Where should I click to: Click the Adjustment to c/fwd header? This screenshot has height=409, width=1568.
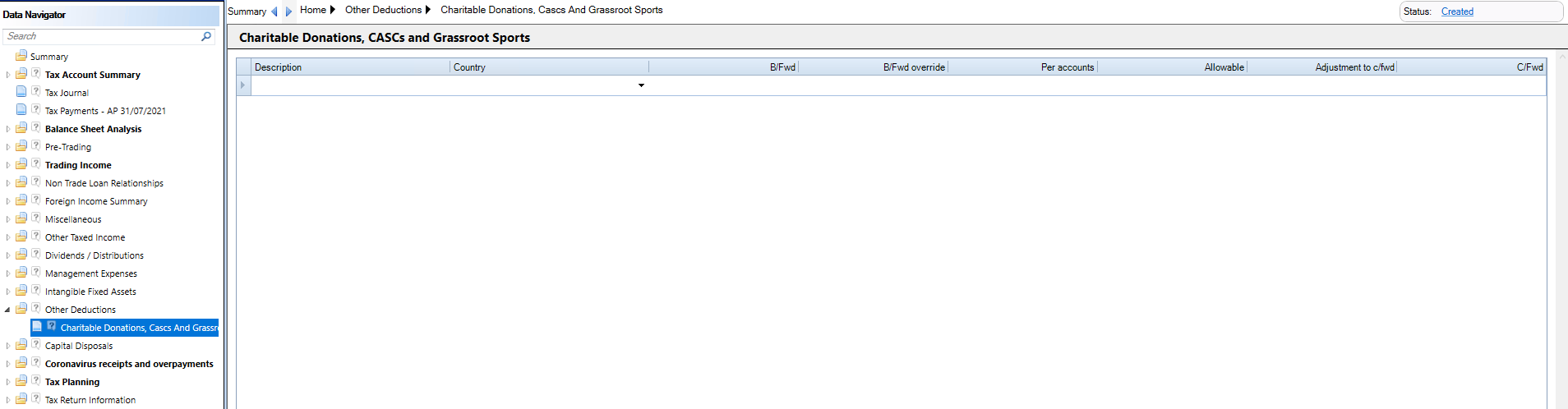tap(1322, 67)
